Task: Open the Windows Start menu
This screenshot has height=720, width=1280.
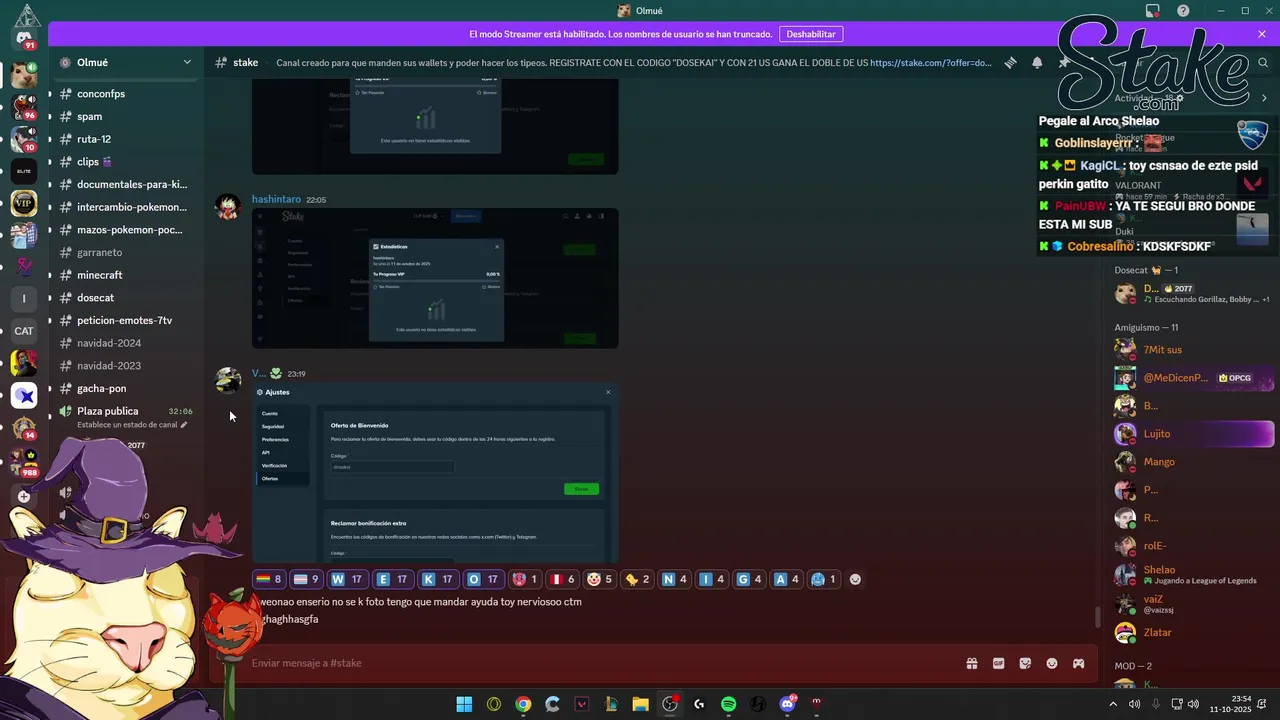Action: tap(464, 704)
